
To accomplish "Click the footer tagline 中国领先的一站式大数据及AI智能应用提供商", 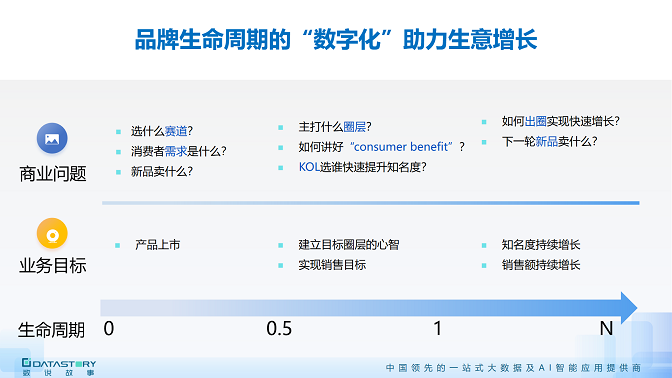I will pos(513,368).
